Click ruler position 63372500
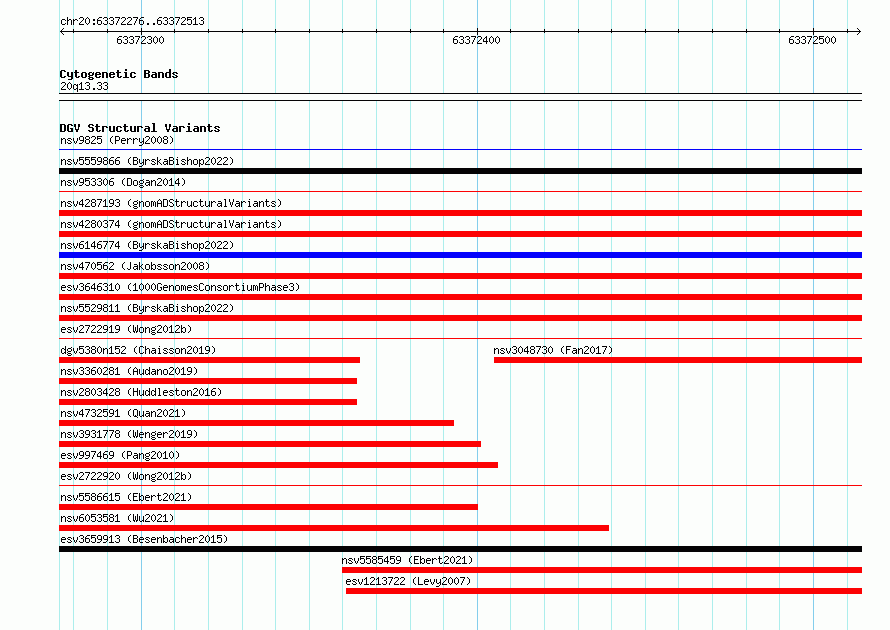The width and height of the screenshot is (890, 630). click(812, 40)
